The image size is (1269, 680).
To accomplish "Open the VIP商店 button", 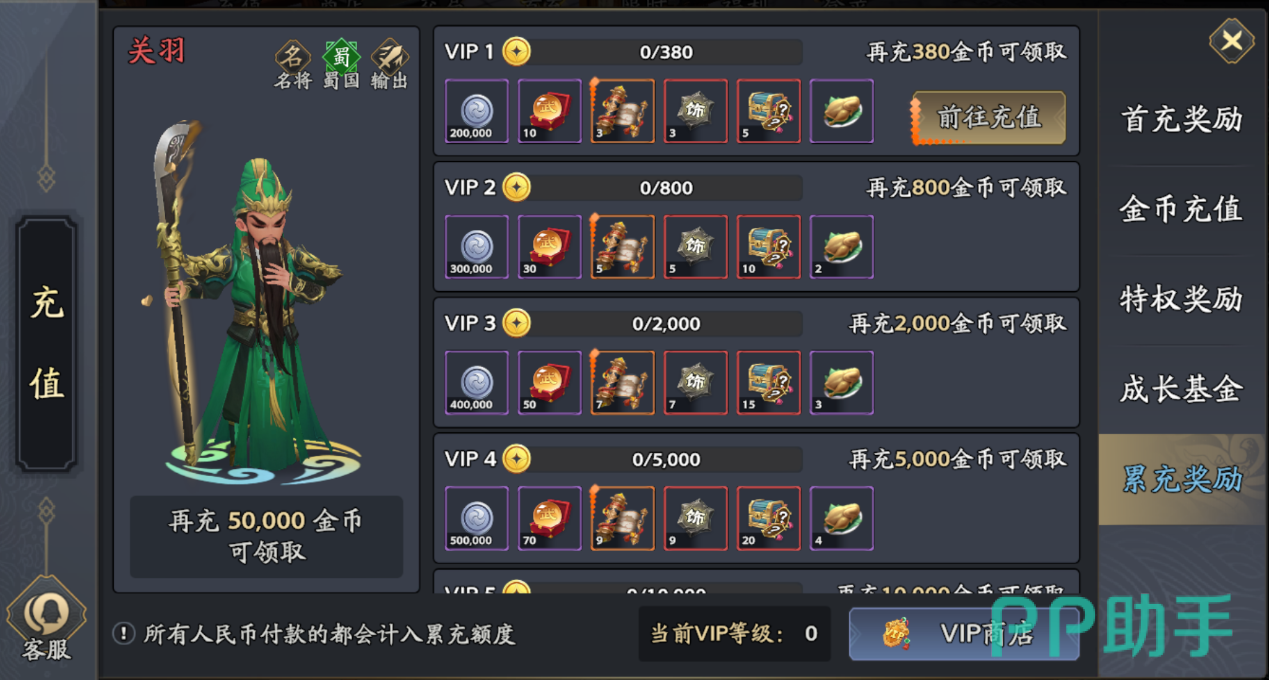I will 964,634.
